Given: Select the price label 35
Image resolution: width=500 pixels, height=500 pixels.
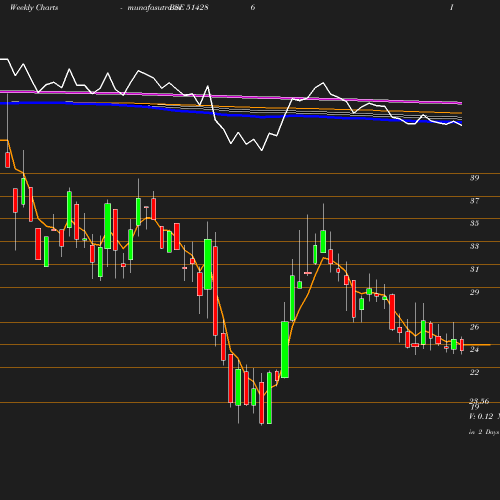Looking at the screenshot, I should point(474,223).
